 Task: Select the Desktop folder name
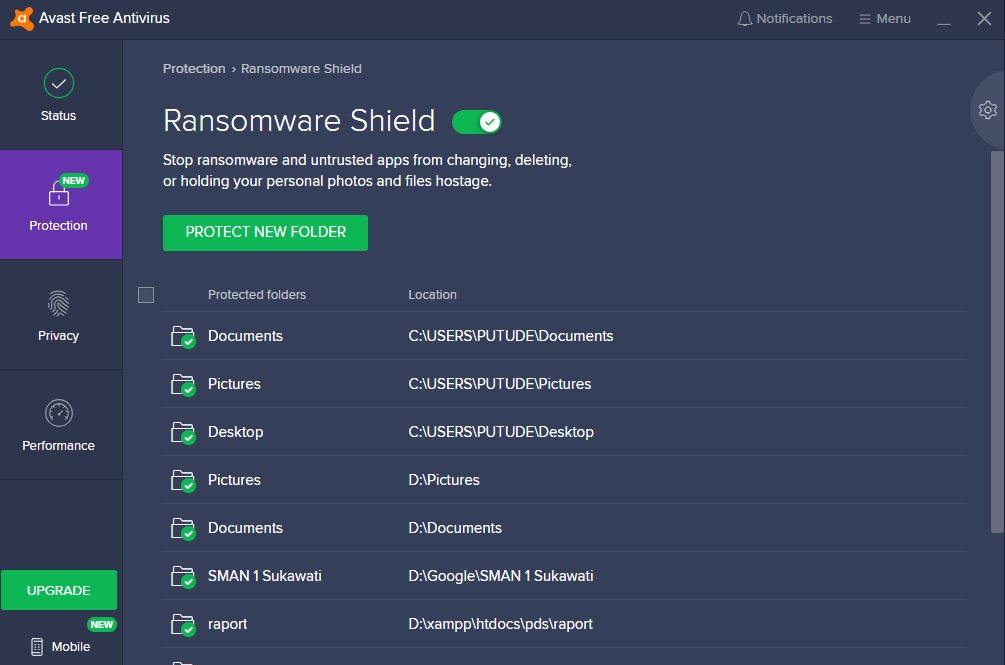tap(235, 432)
